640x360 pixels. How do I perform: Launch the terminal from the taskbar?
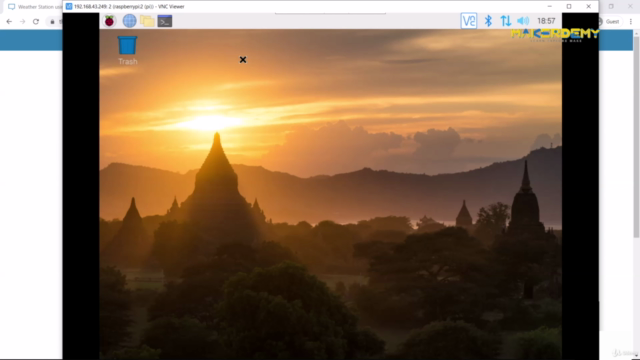coord(165,21)
